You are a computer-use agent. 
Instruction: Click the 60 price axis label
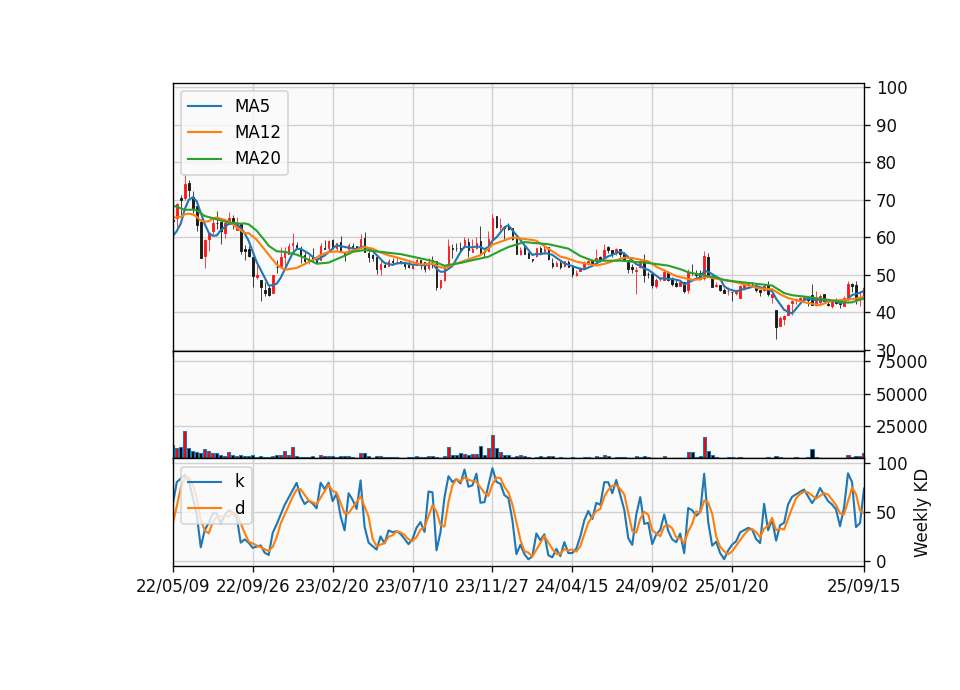[x=887, y=238]
